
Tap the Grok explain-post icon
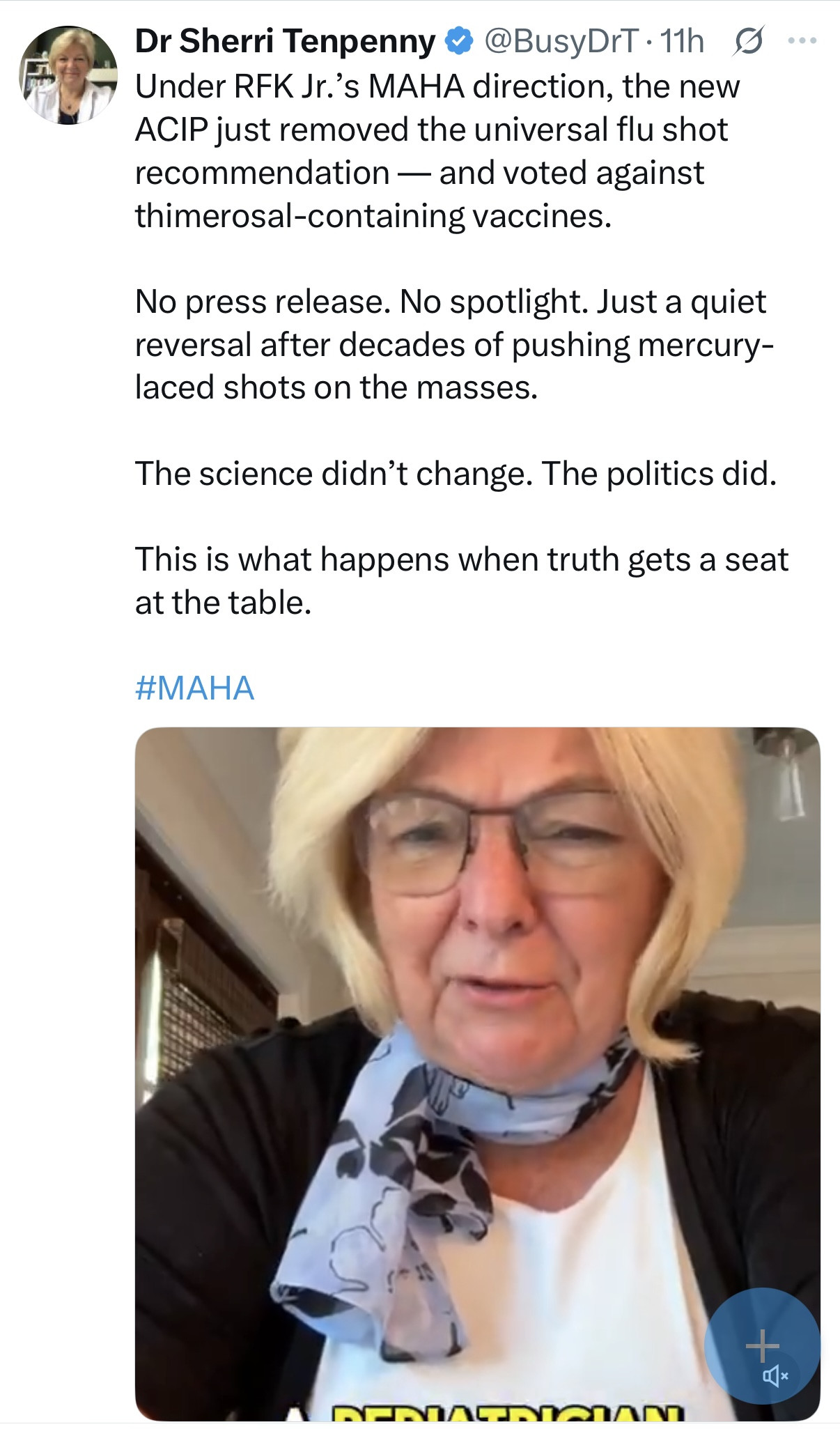click(749, 41)
